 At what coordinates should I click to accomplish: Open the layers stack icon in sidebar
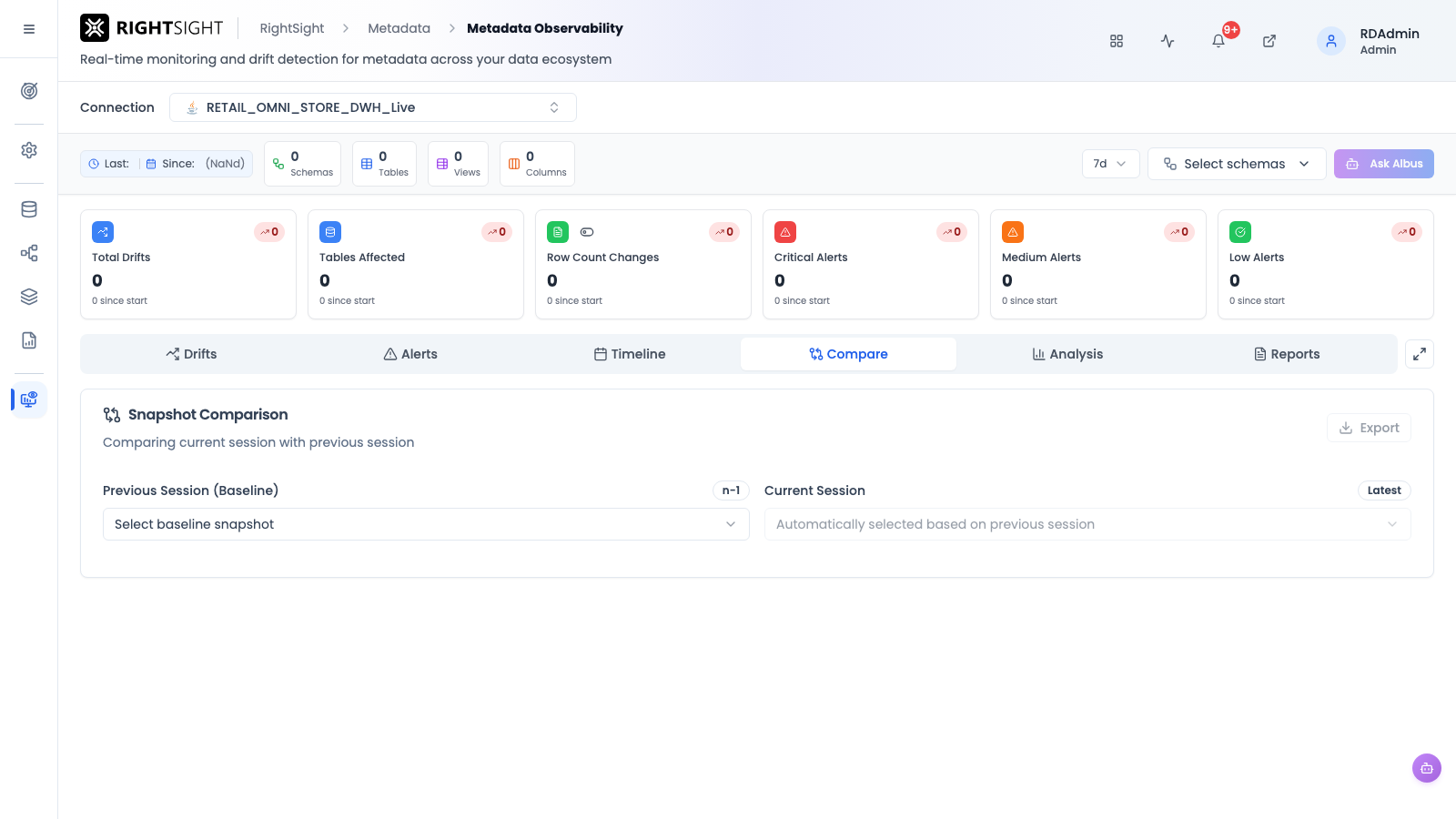tap(29, 297)
